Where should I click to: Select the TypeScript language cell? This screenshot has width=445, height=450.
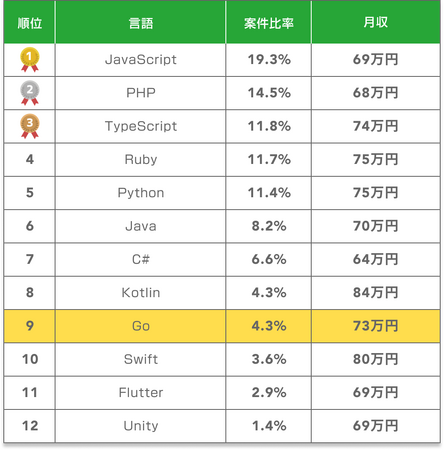(x=141, y=126)
